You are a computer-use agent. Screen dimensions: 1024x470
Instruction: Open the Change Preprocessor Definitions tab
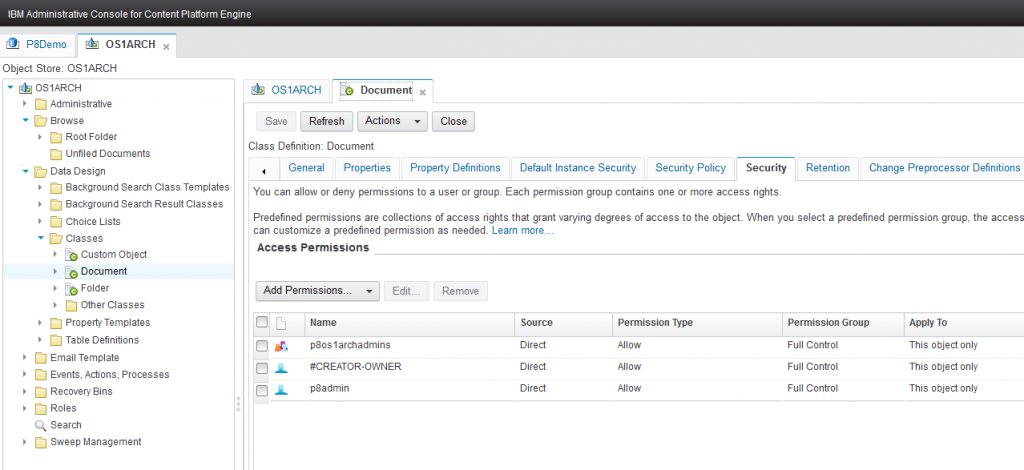coord(944,168)
